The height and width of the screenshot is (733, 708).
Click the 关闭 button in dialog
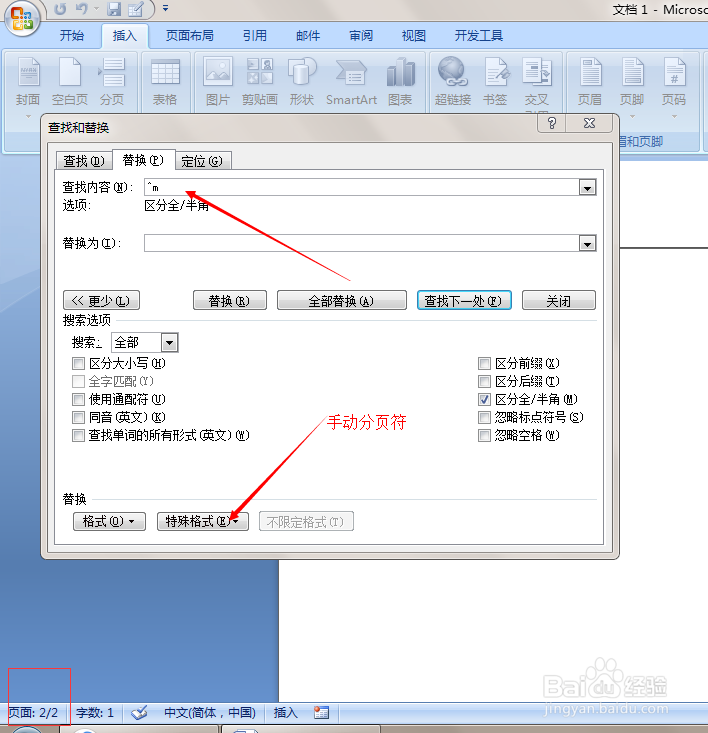click(559, 301)
